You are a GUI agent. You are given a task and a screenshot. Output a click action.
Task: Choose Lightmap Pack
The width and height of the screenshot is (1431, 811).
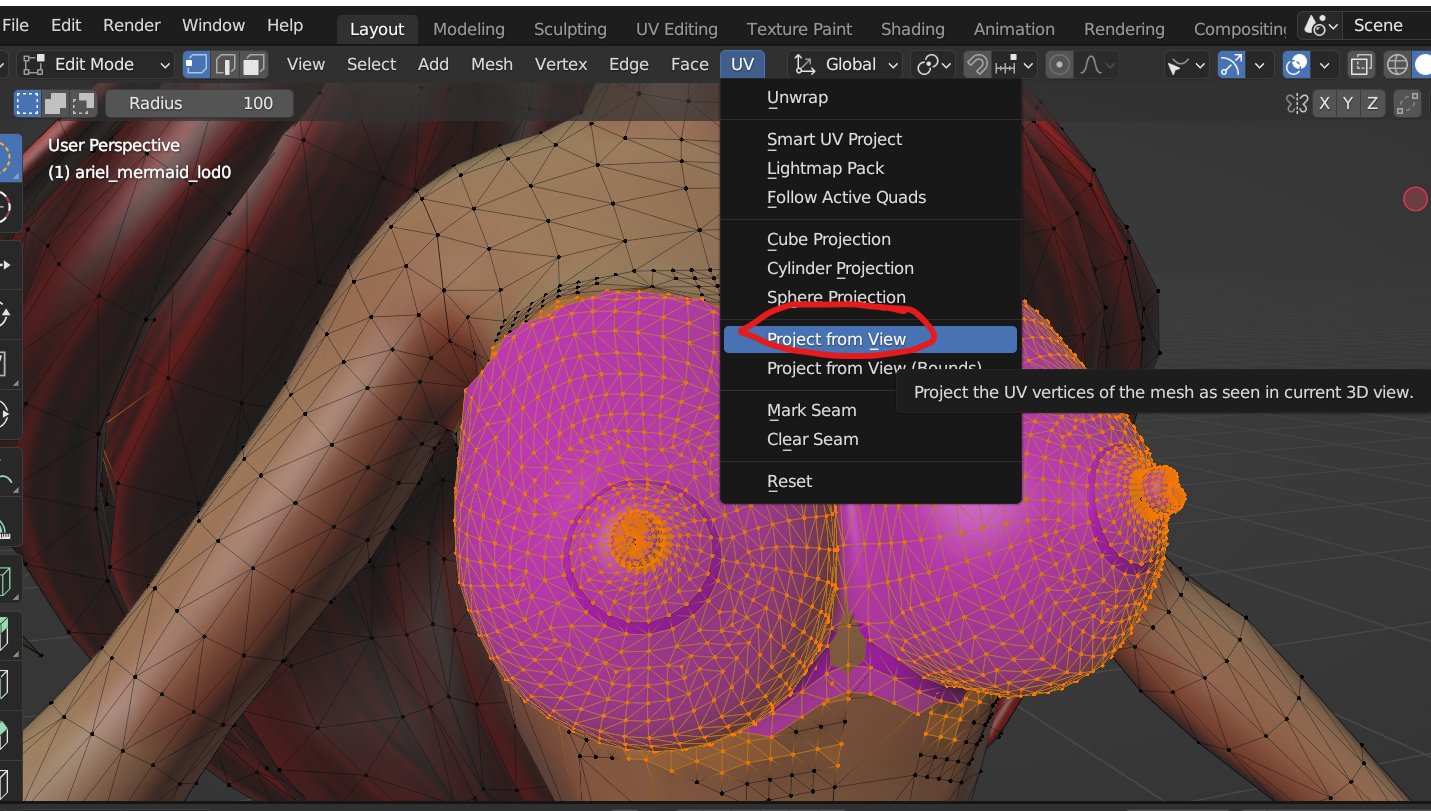(x=870, y=169)
